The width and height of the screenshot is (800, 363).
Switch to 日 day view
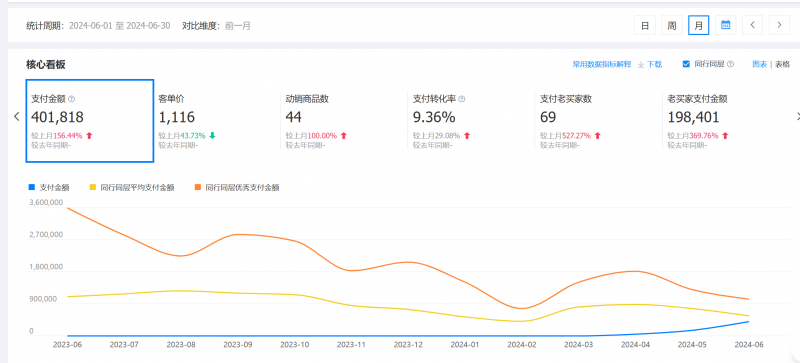click(645, 25)
